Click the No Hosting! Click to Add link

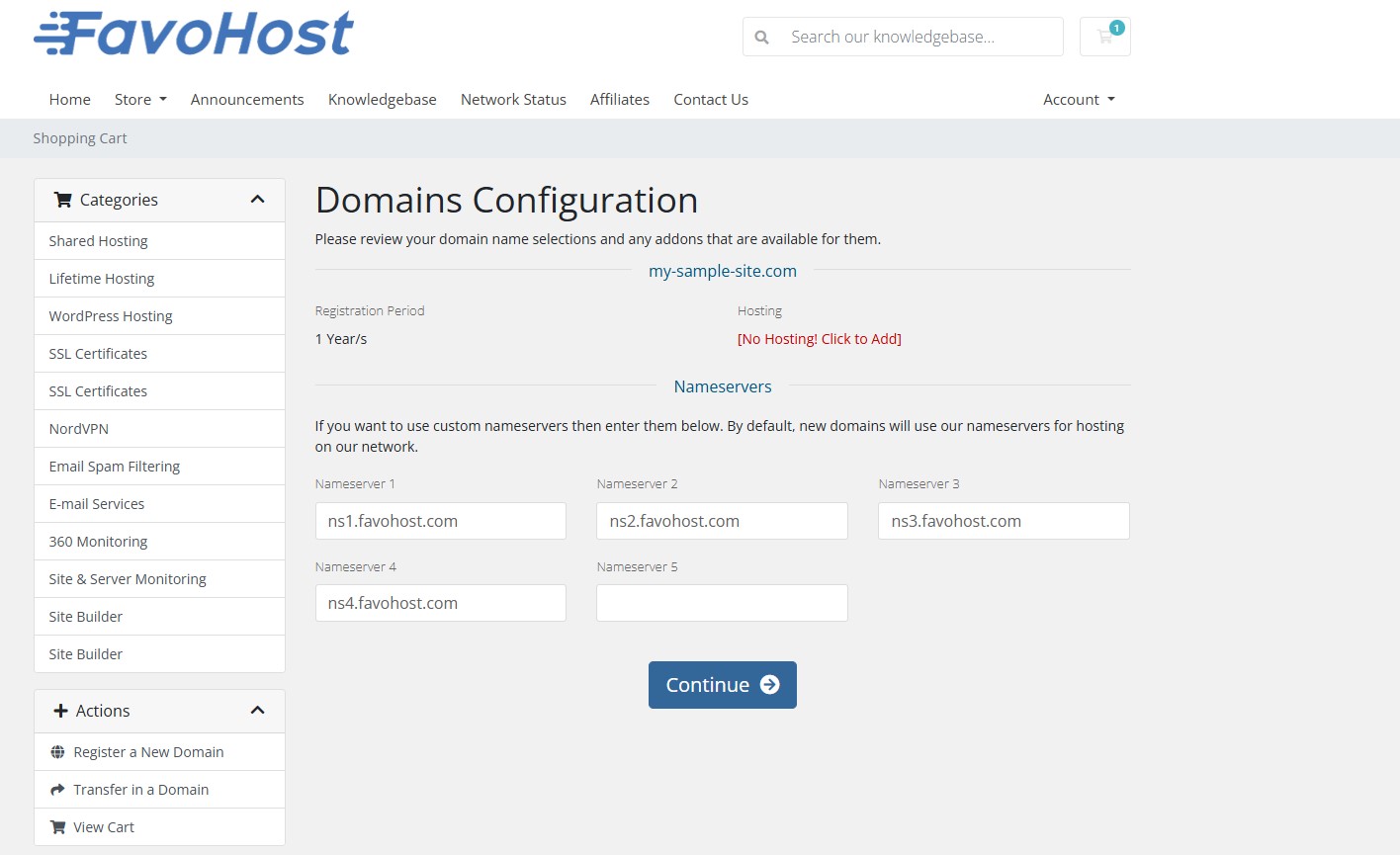click(819, 339)
